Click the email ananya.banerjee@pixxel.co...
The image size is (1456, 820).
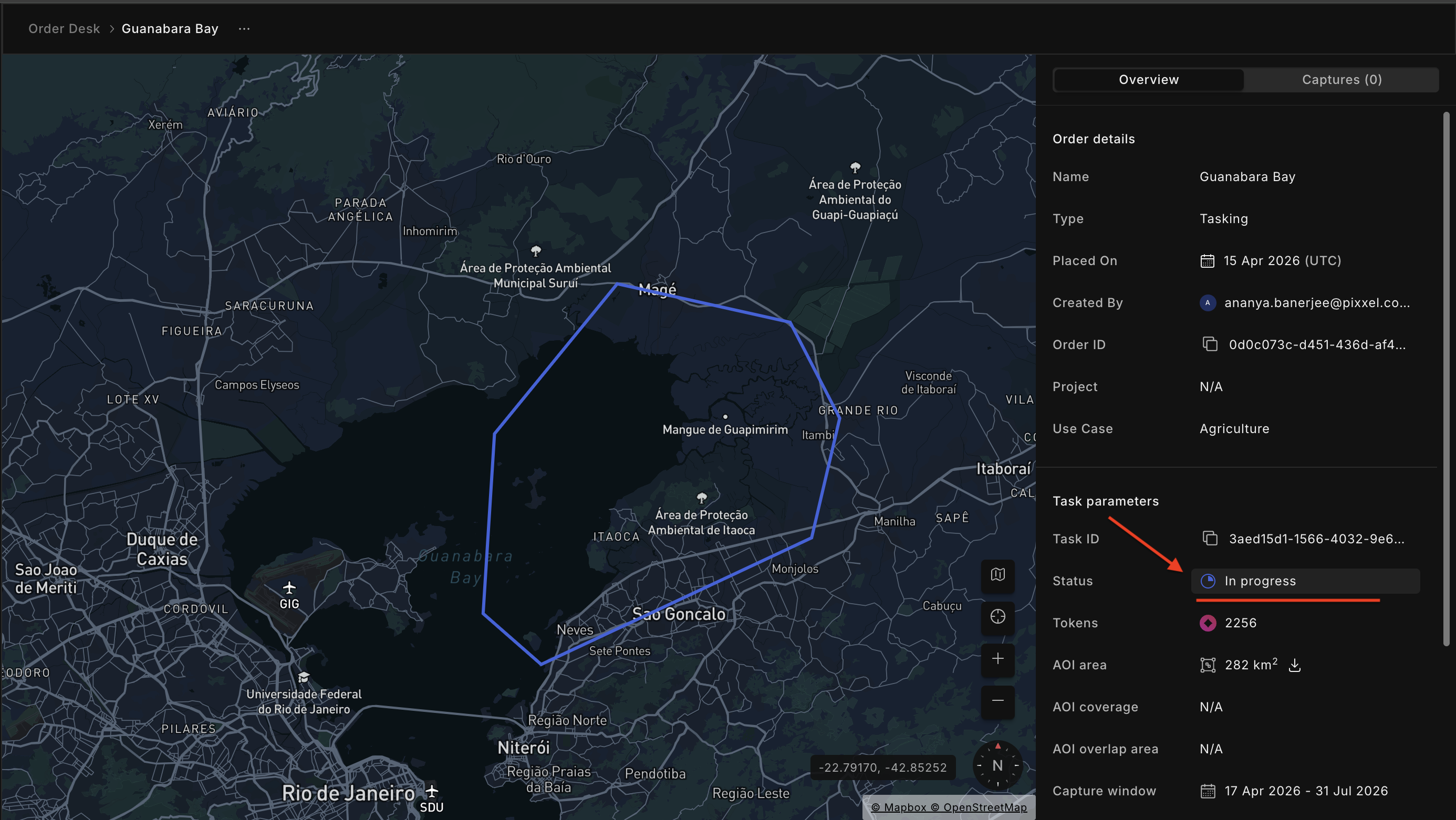click(1317, 303)
